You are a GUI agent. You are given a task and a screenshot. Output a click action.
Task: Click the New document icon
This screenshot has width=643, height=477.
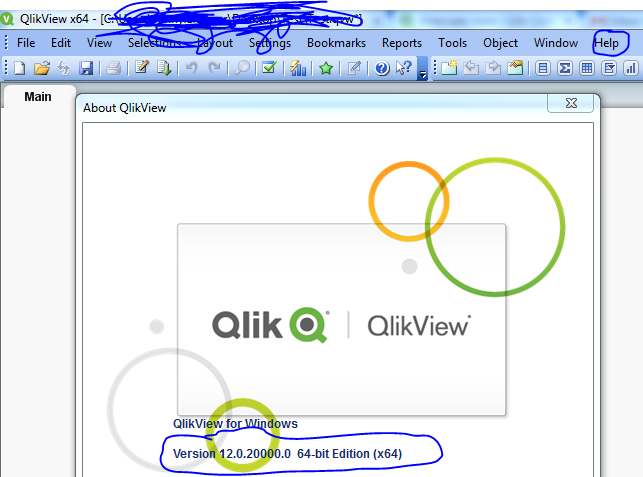[20, 68]
